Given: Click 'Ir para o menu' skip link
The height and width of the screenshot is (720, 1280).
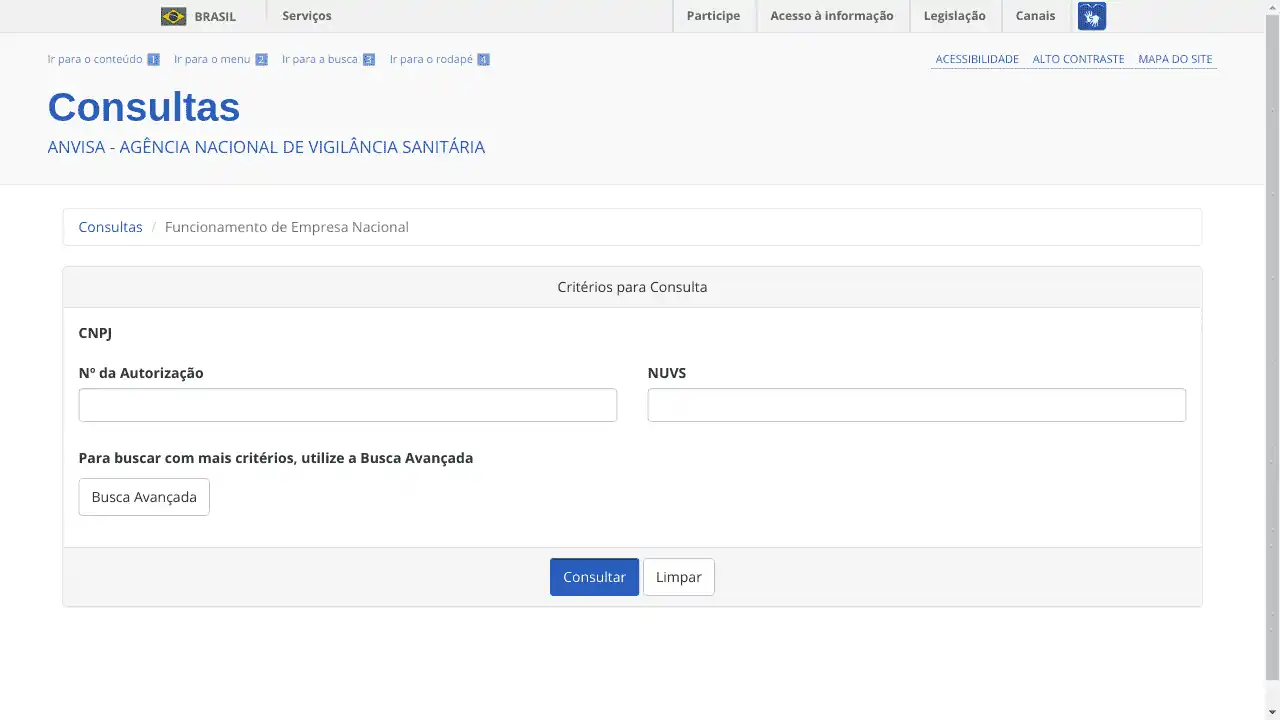Looking at the screenshot, I should click(212, 59).
